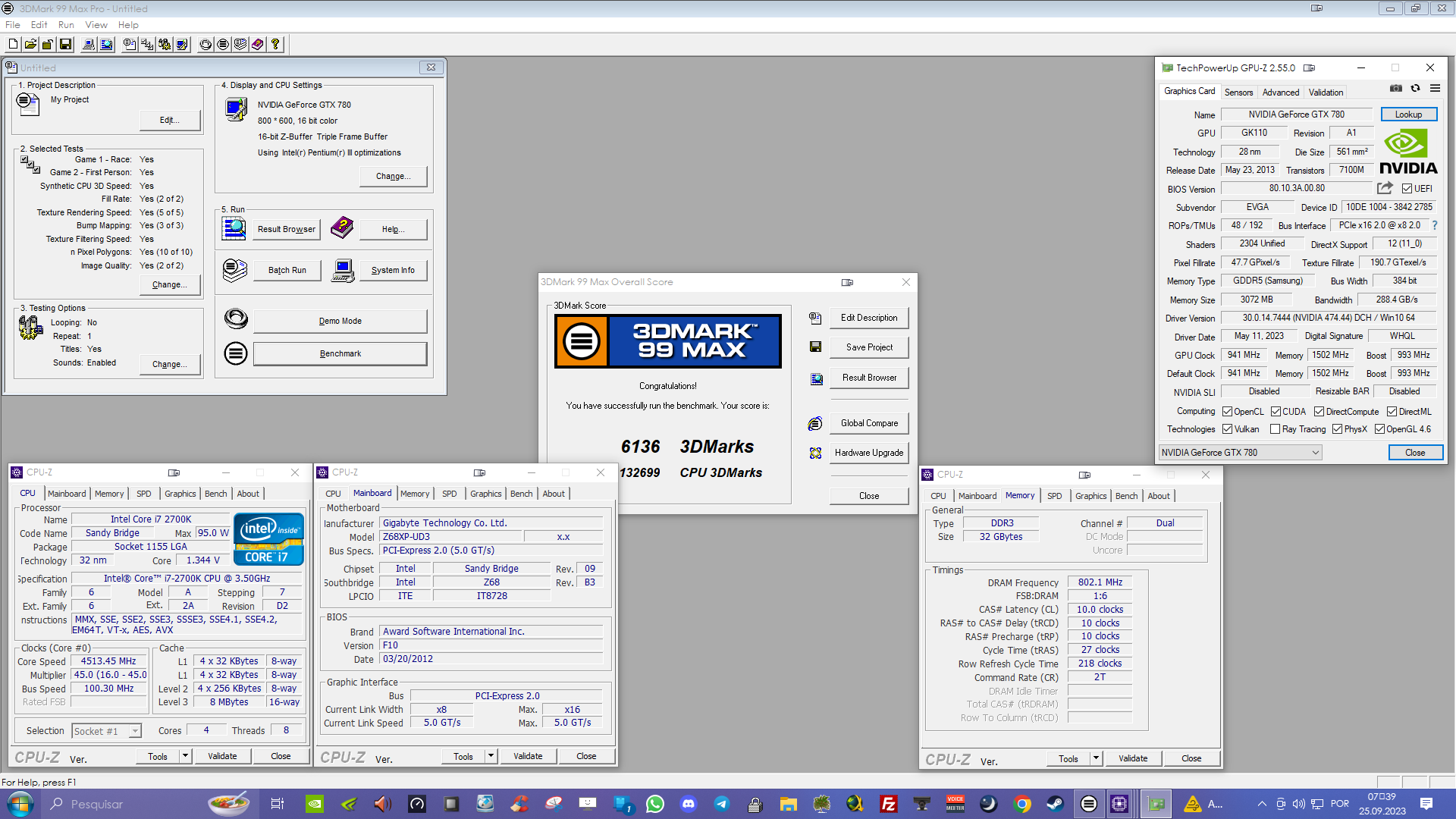
Task: Open the GPU-Z hamburger menu icon
Action: (x=1435, y=89)
